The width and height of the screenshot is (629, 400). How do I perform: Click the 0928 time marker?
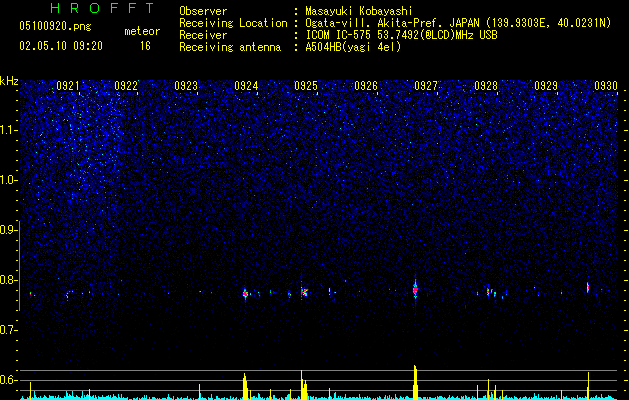[486, 86]
